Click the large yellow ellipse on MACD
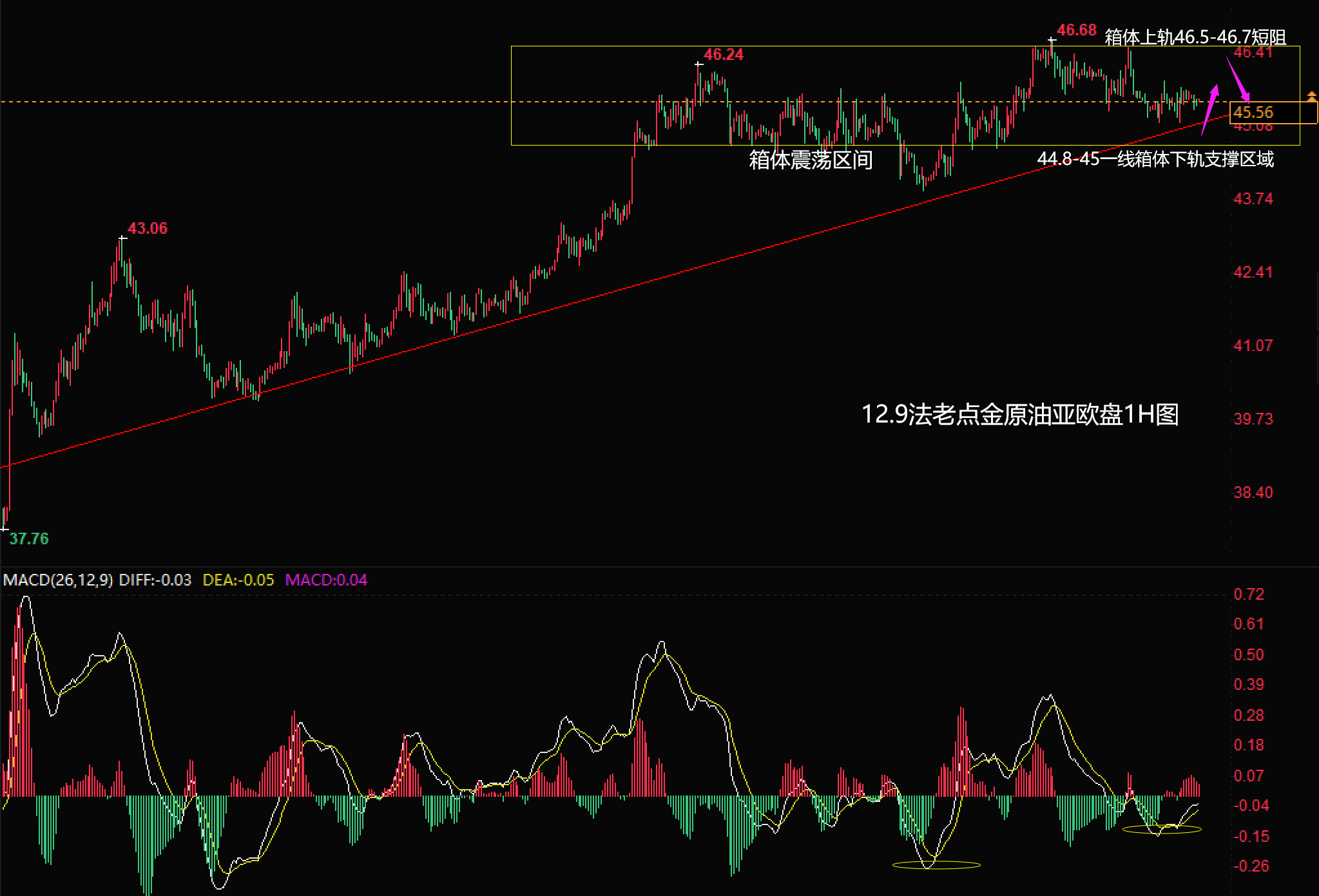The width and height of the screenshot is (1319, 896). coord(936,865)
